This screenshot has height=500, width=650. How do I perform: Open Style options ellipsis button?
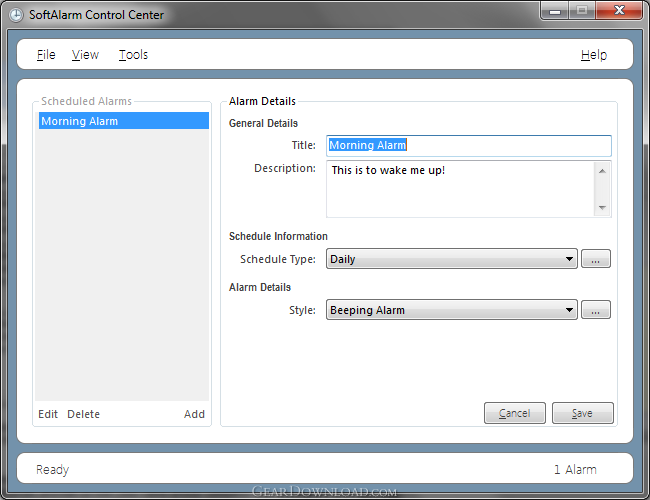tap(596, 310)
